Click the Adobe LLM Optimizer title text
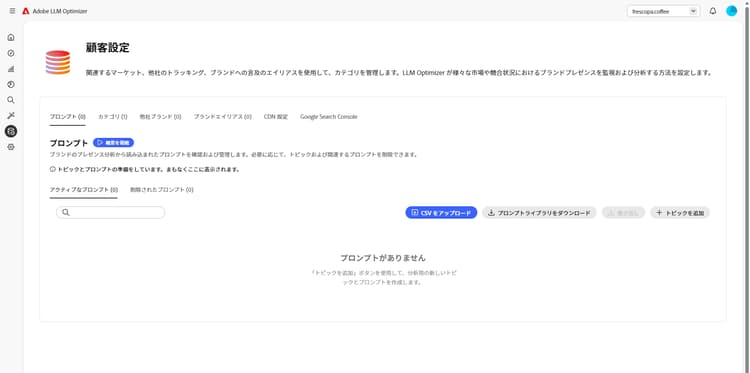Screen dimensions: 750x373 tap(60, 11)
